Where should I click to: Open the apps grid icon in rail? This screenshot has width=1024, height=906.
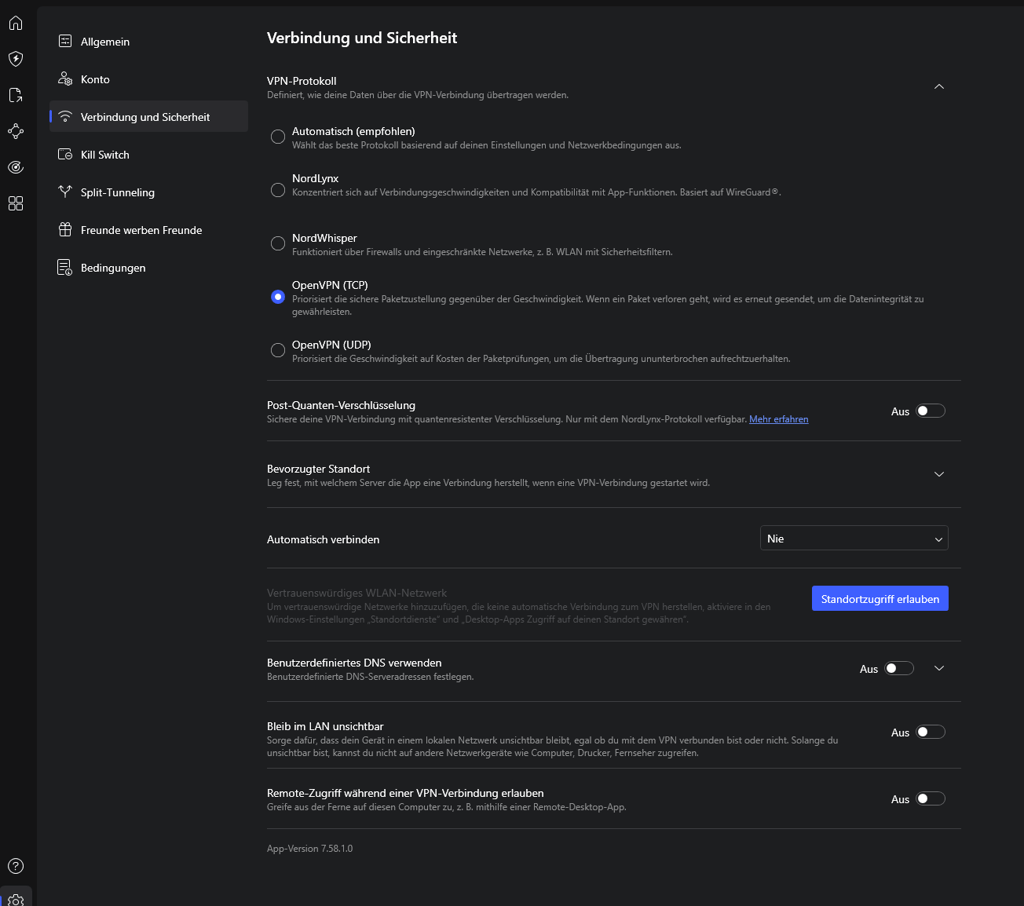(16, 204)
